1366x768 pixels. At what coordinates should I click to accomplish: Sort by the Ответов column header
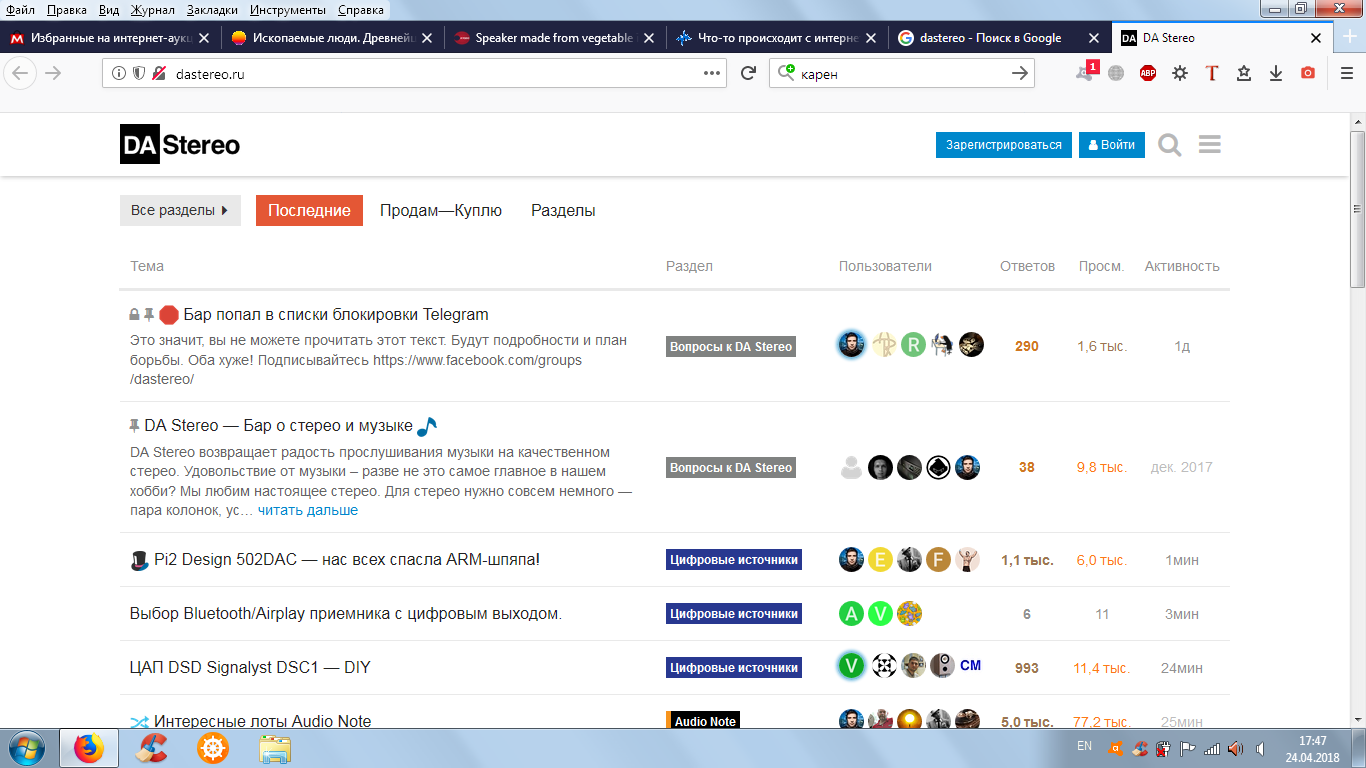pyautogui.click(x=1027, y=266)
